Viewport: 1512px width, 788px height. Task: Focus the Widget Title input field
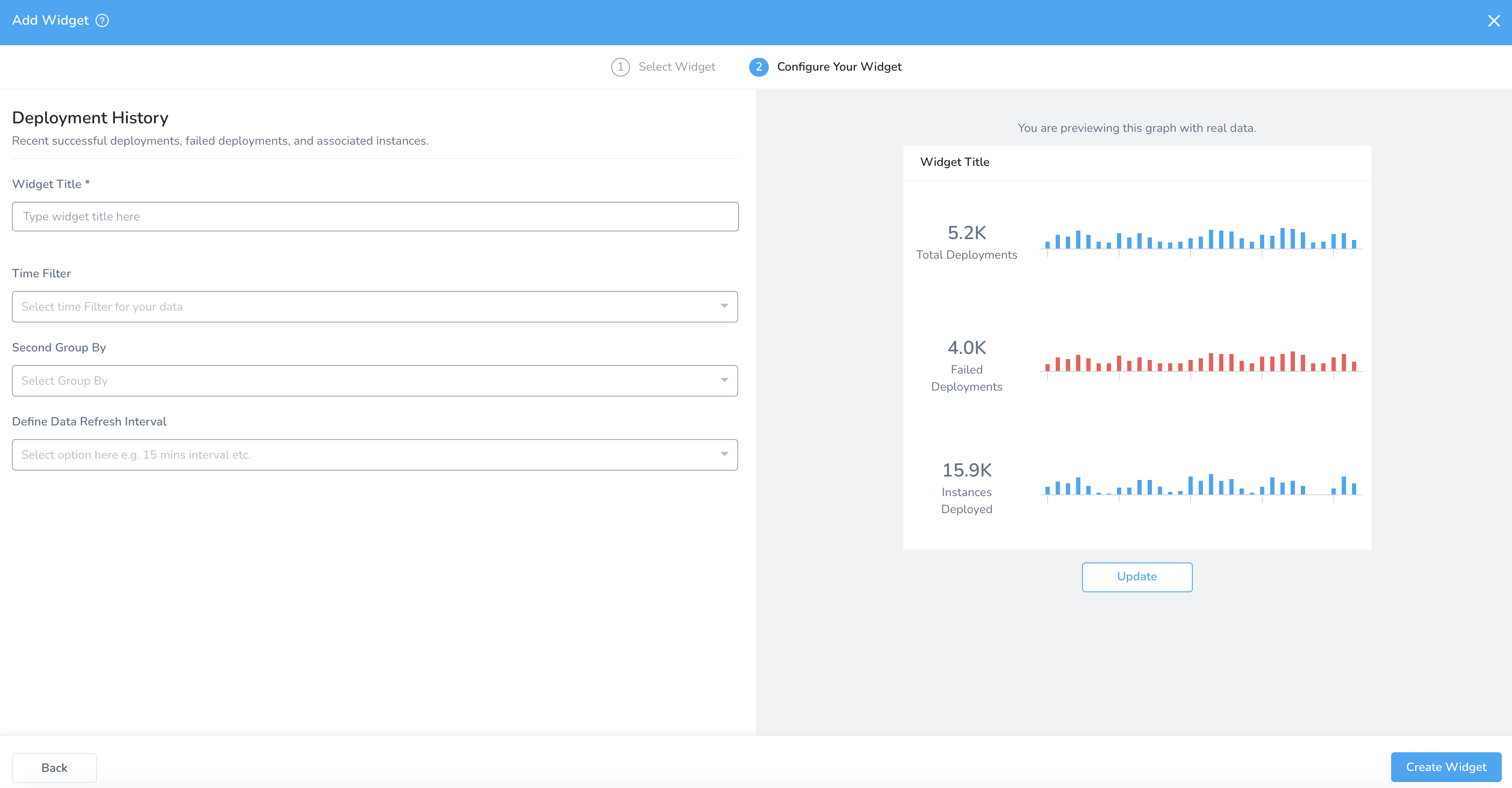pyautogui.click(x=375, y=217)
